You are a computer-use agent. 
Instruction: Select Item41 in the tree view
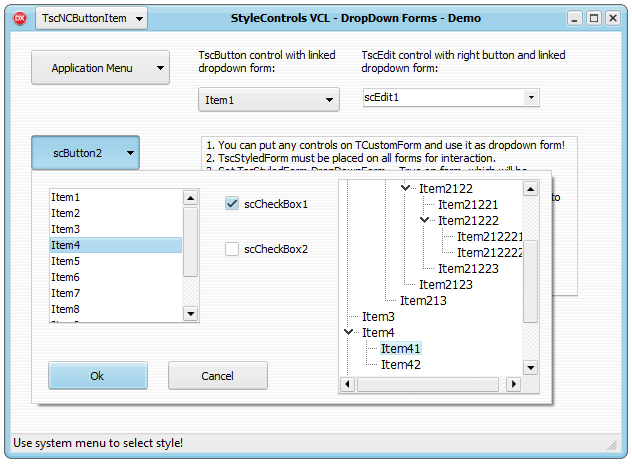[401, 349]
